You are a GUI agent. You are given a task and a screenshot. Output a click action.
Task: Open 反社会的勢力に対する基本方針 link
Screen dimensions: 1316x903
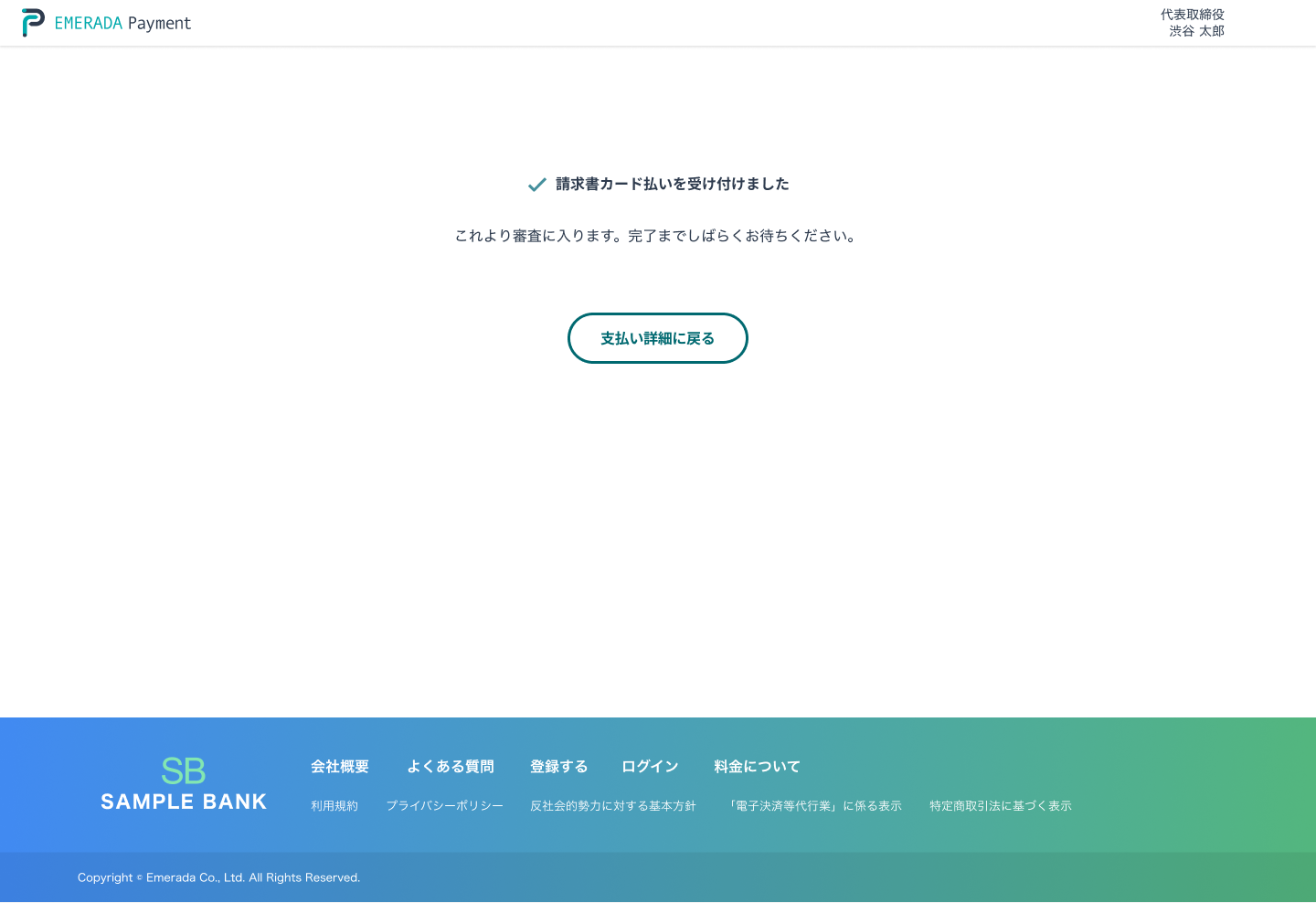coord(613,806)
